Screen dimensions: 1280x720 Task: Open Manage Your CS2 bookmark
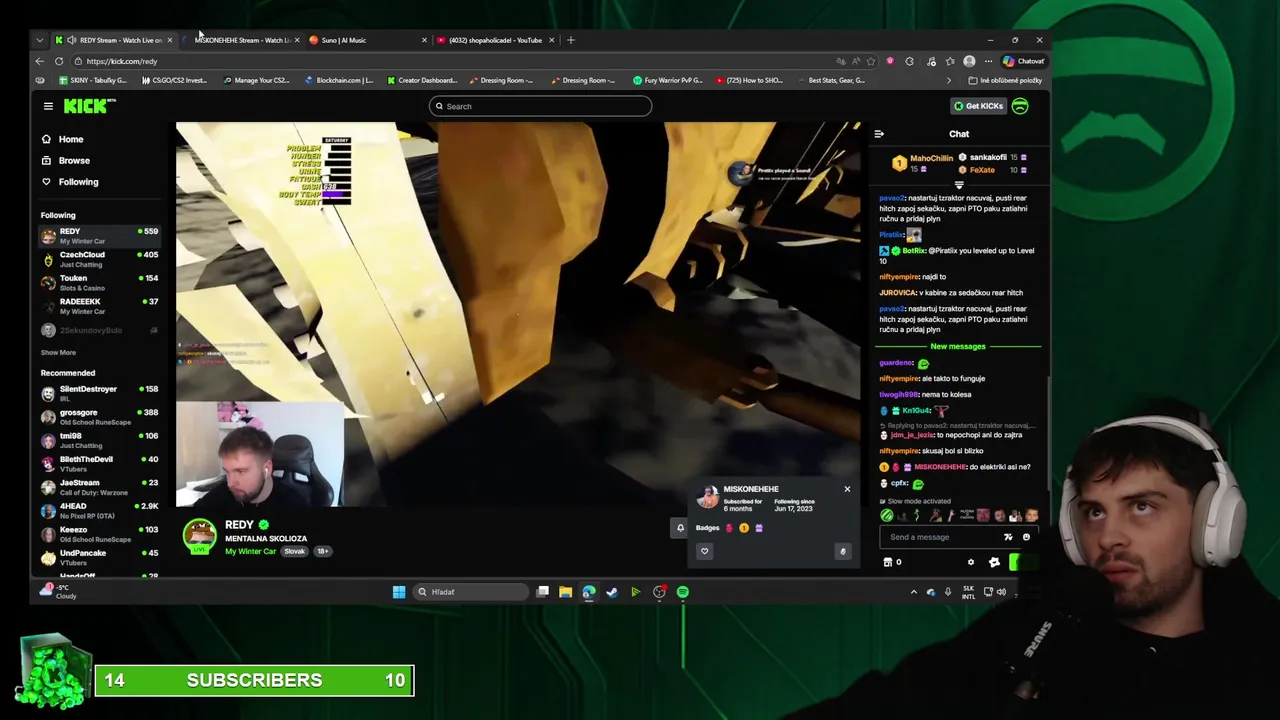click(x=256, y=80)
